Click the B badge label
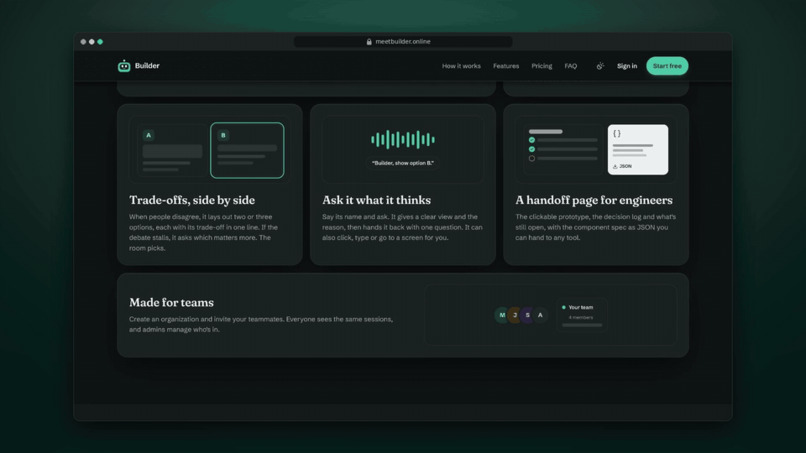The image size is (806, 453). click(223, 135)
